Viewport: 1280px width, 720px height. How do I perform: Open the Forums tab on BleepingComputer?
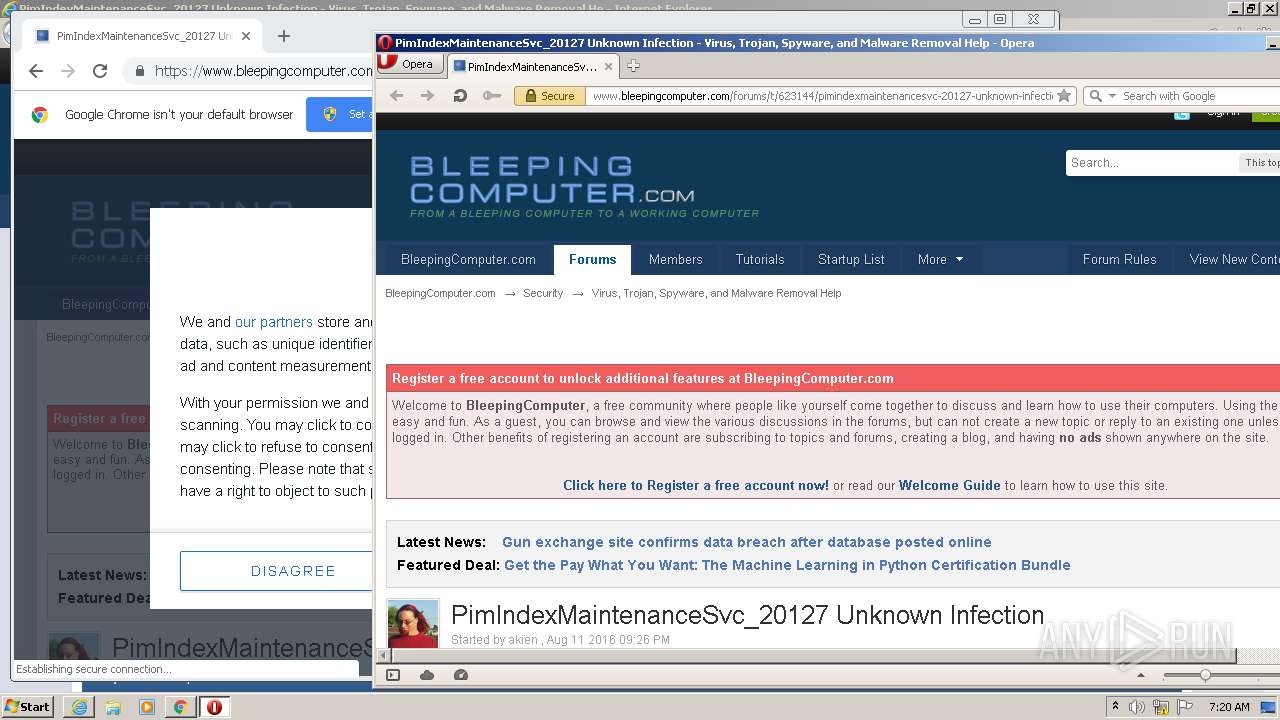coord(592,259)
